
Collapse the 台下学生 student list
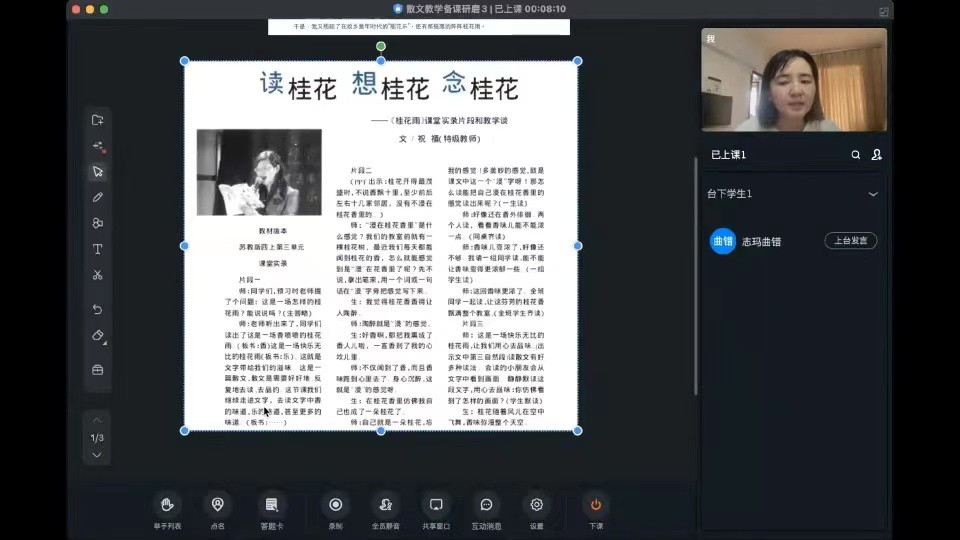[x=873, y=194]
